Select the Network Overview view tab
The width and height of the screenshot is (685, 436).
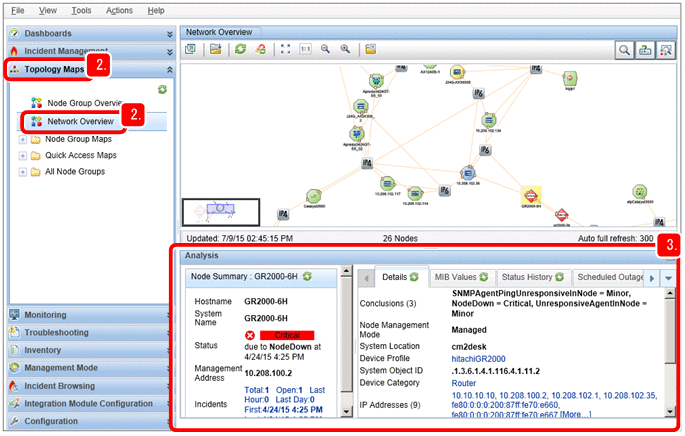coord(219,32)
